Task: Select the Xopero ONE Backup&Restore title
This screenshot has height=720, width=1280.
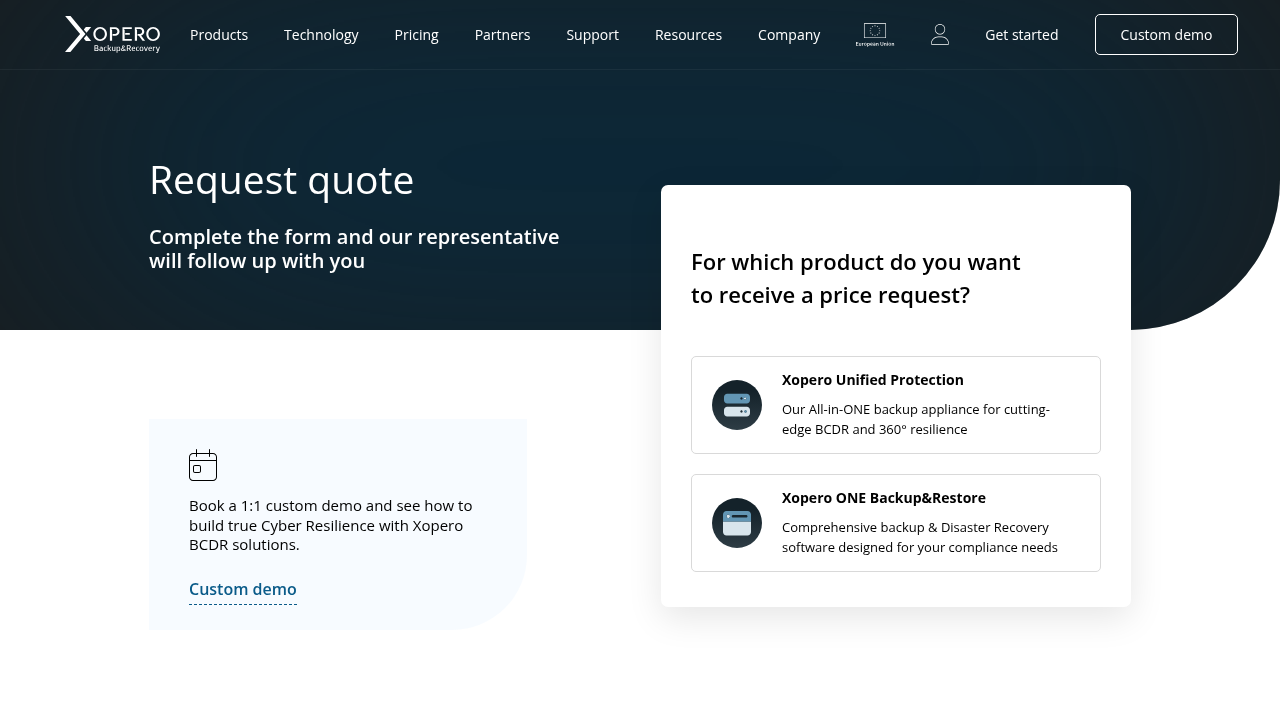Action: pyautogui.click(x=883, y=498)
